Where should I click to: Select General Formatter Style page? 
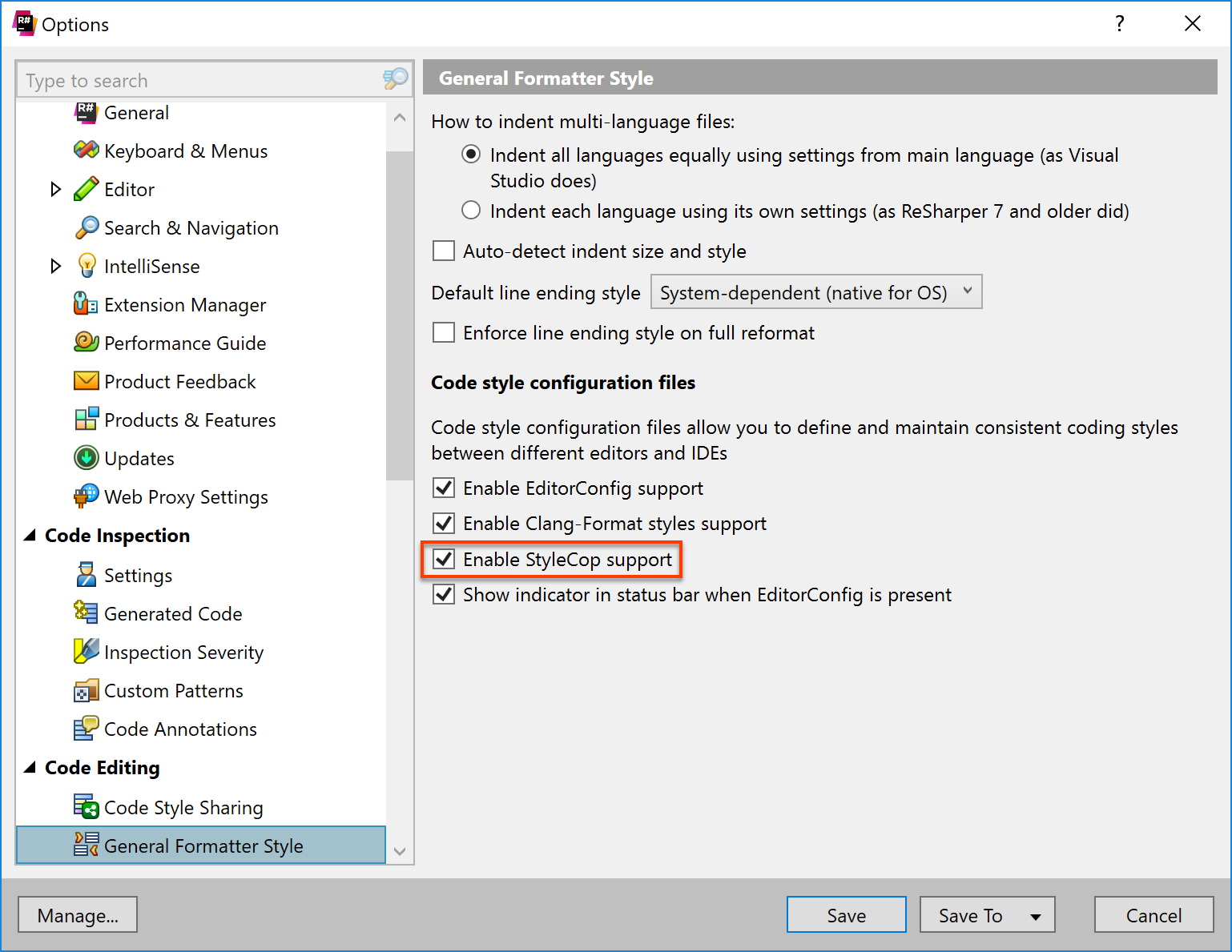tap(201, 846)
